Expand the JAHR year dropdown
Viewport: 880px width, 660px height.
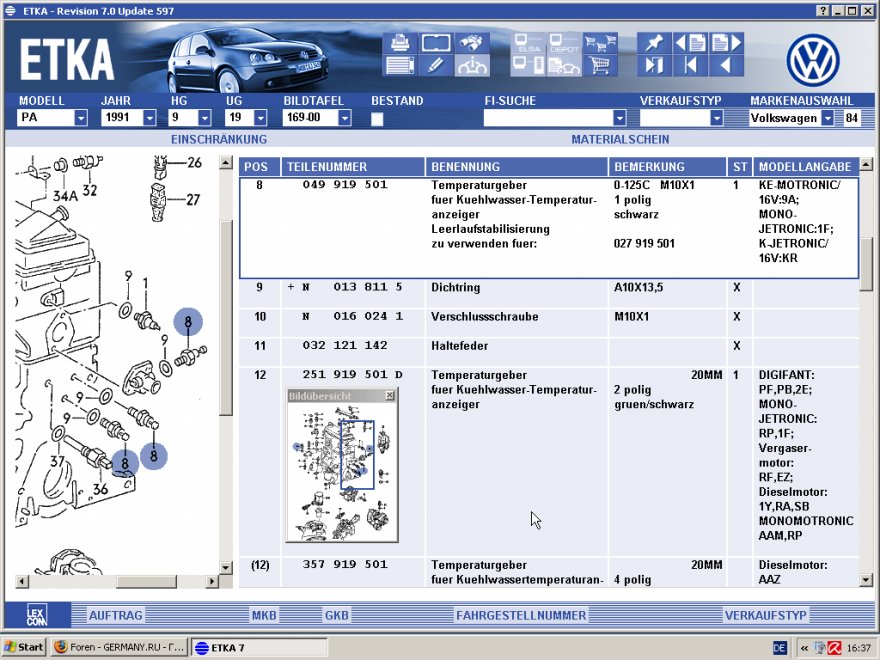click(x=149, y=118)
